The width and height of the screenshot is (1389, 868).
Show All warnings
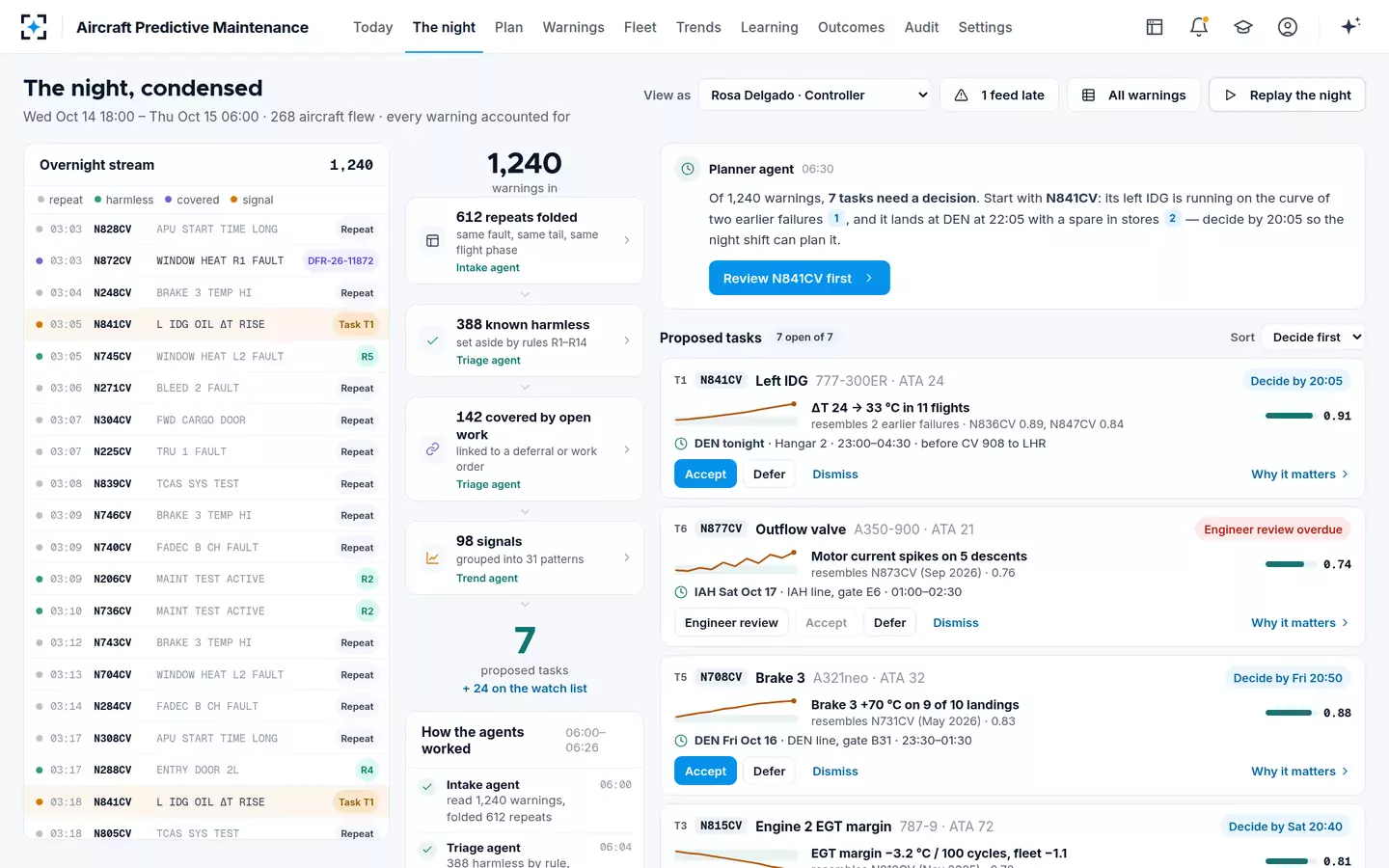(1134, 95)
